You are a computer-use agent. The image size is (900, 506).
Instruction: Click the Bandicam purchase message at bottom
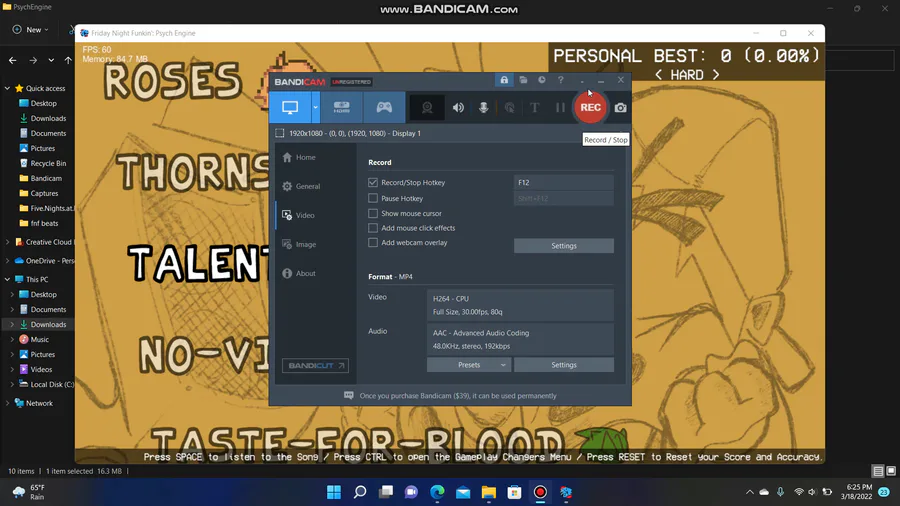[x=457, y=396]
